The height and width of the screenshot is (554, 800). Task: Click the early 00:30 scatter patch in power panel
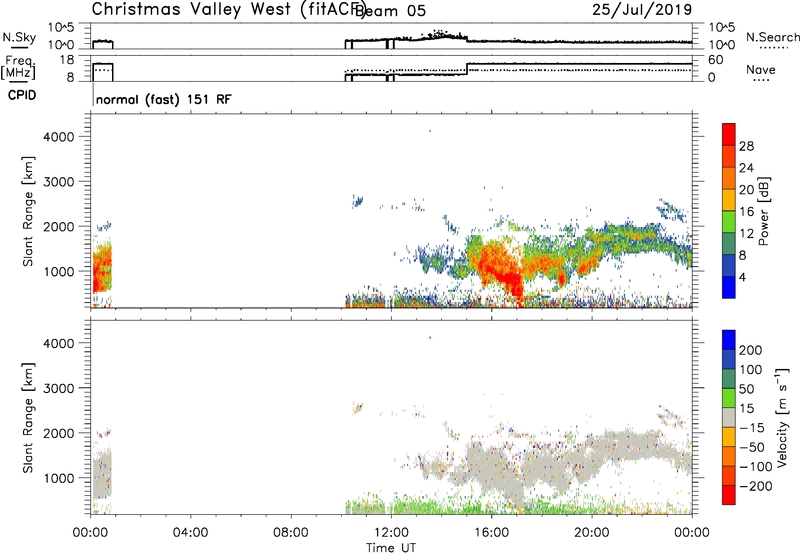click(102, 268)
